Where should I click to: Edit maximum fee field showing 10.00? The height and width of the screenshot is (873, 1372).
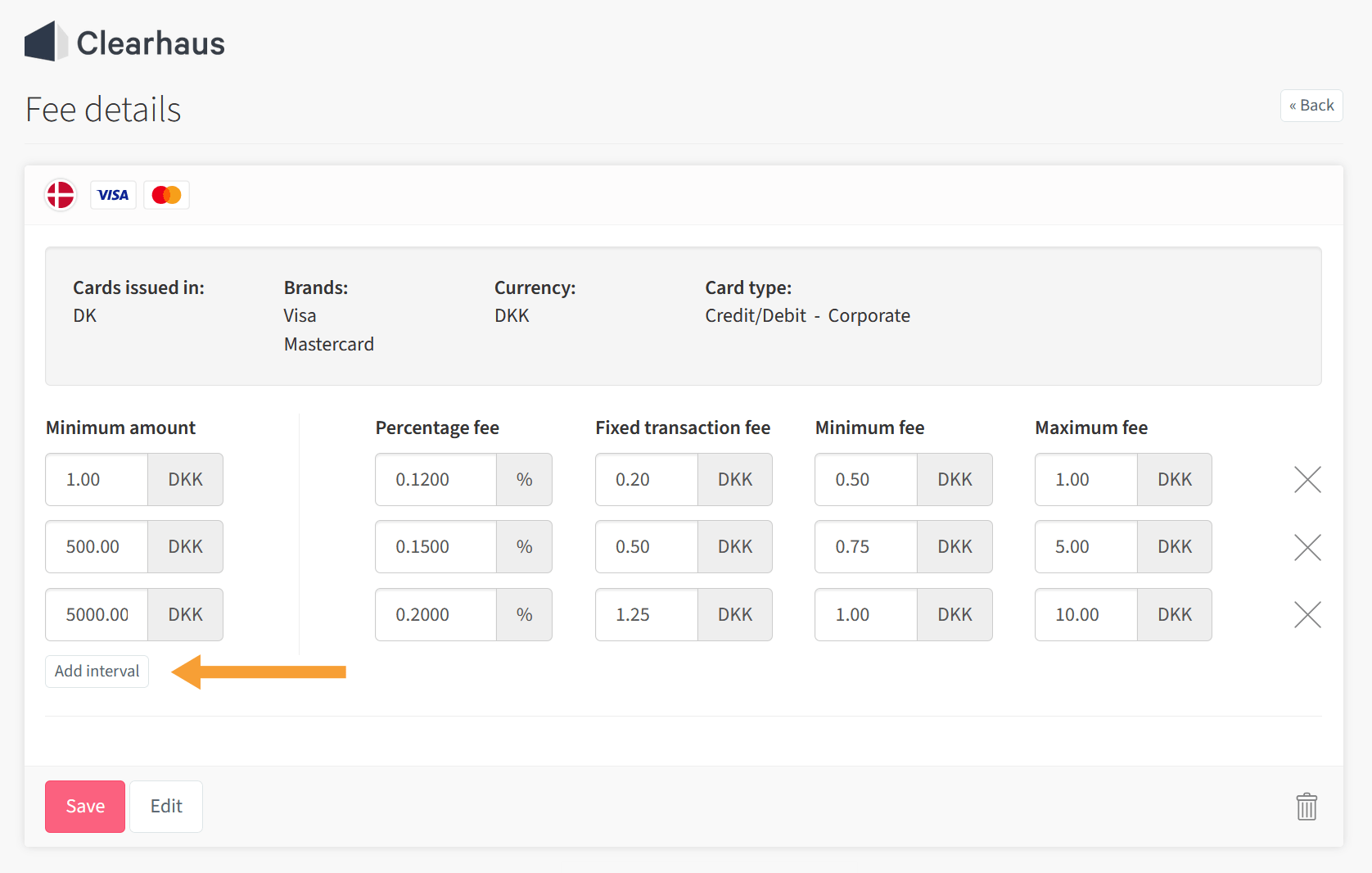coord(1086,614)
